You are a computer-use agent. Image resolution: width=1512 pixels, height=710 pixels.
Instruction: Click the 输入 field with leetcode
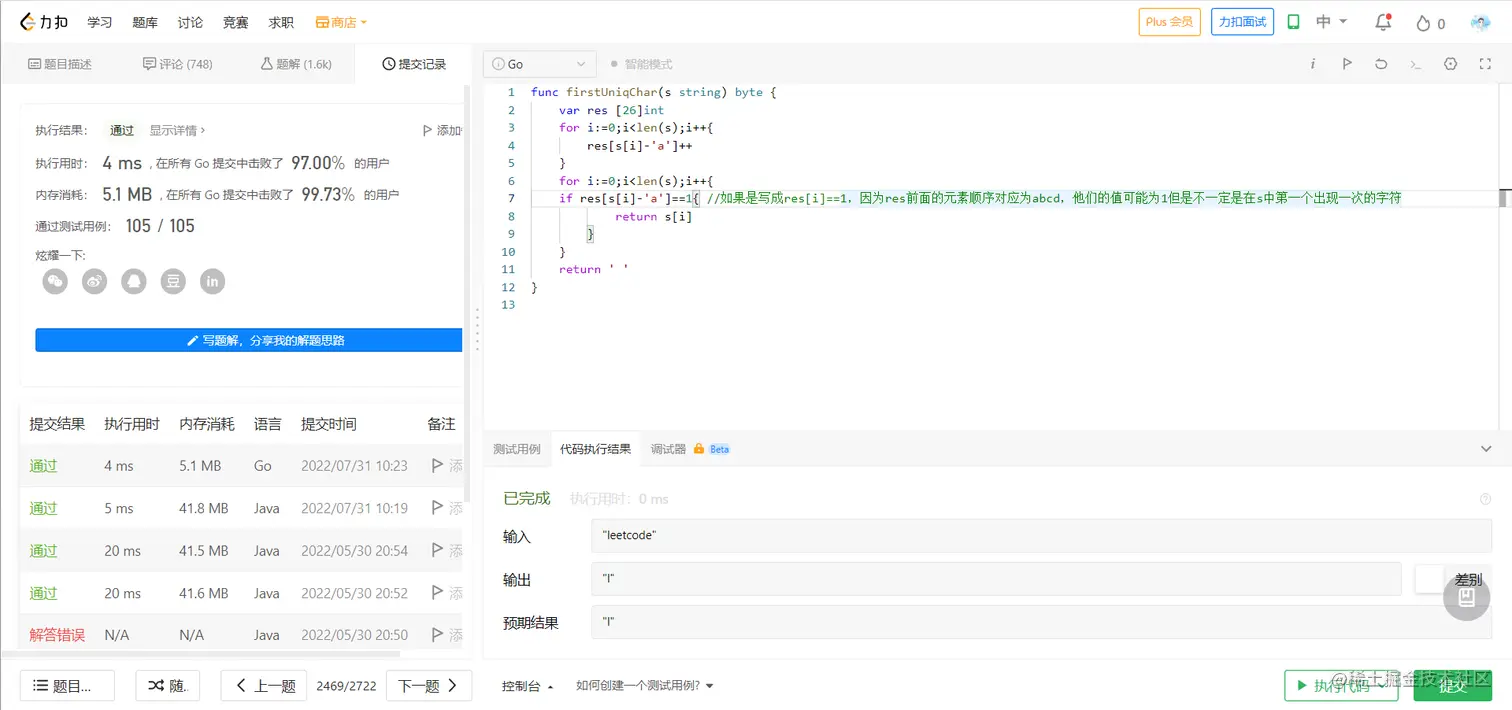(1041, 536)
